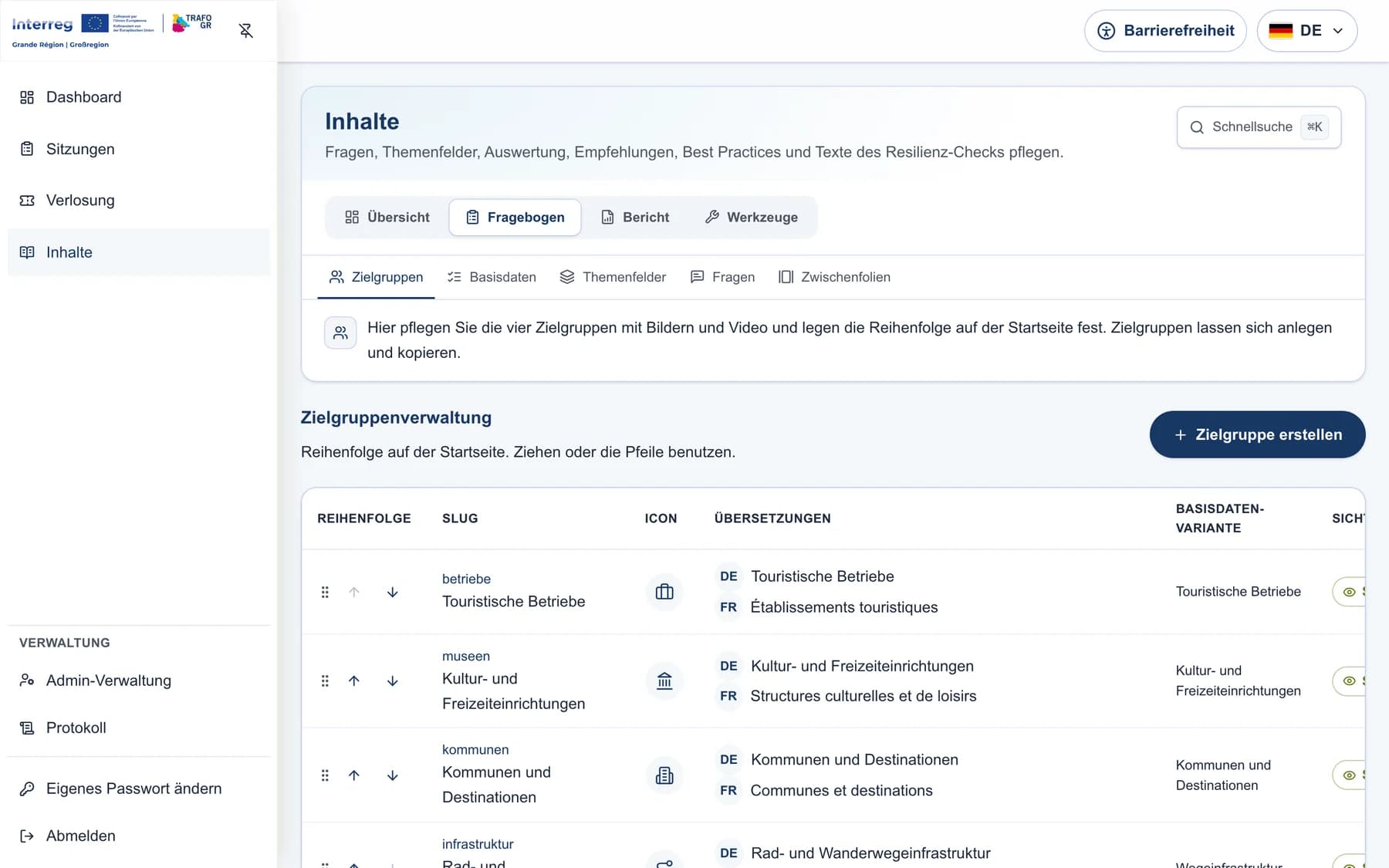Image resolution: width=1389 pixels, height=868 pixels.
Task: Click the Interreg TRAFO GR logo
Action: point(113,31)
